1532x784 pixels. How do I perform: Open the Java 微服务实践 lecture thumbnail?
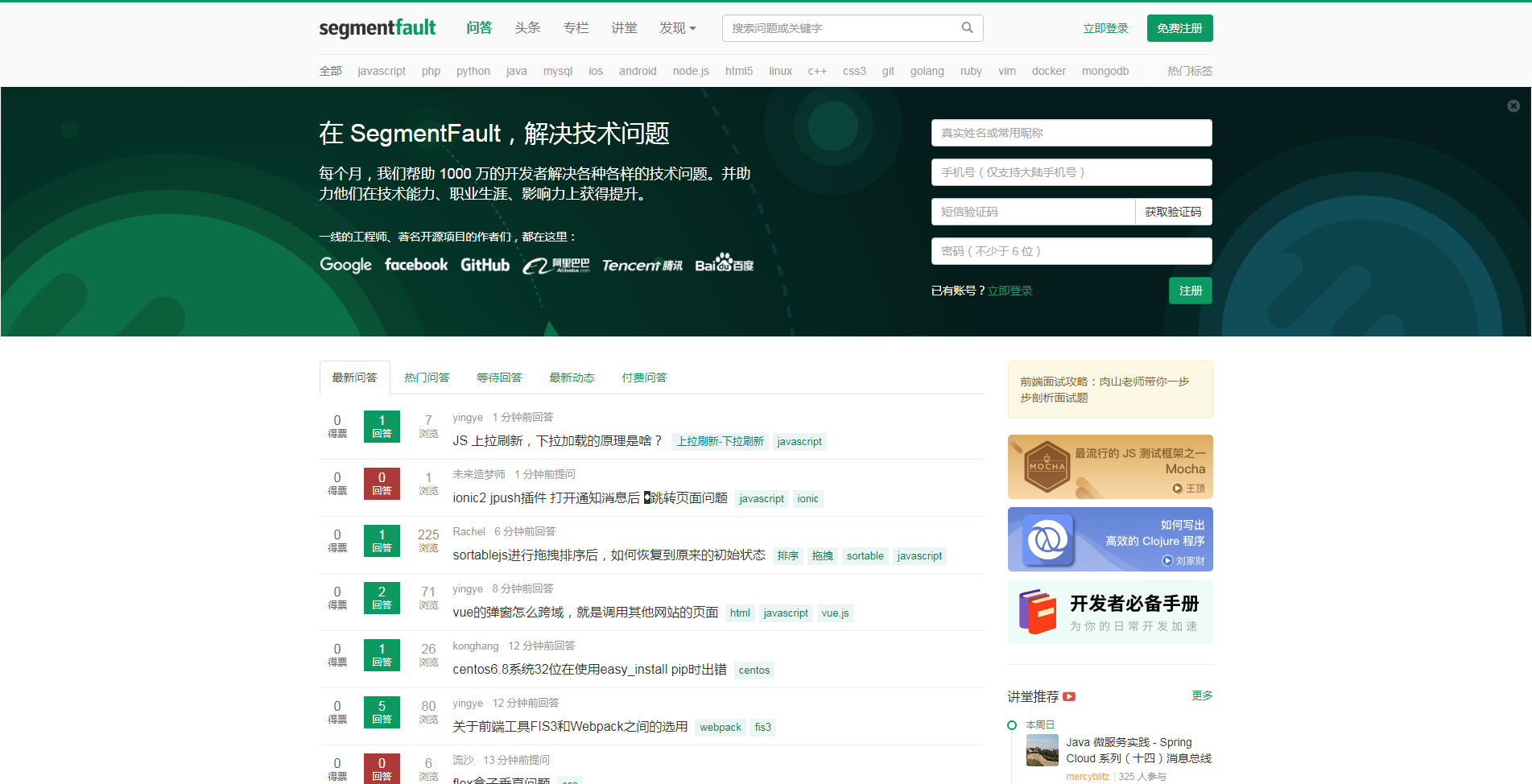click(1042, 750)
